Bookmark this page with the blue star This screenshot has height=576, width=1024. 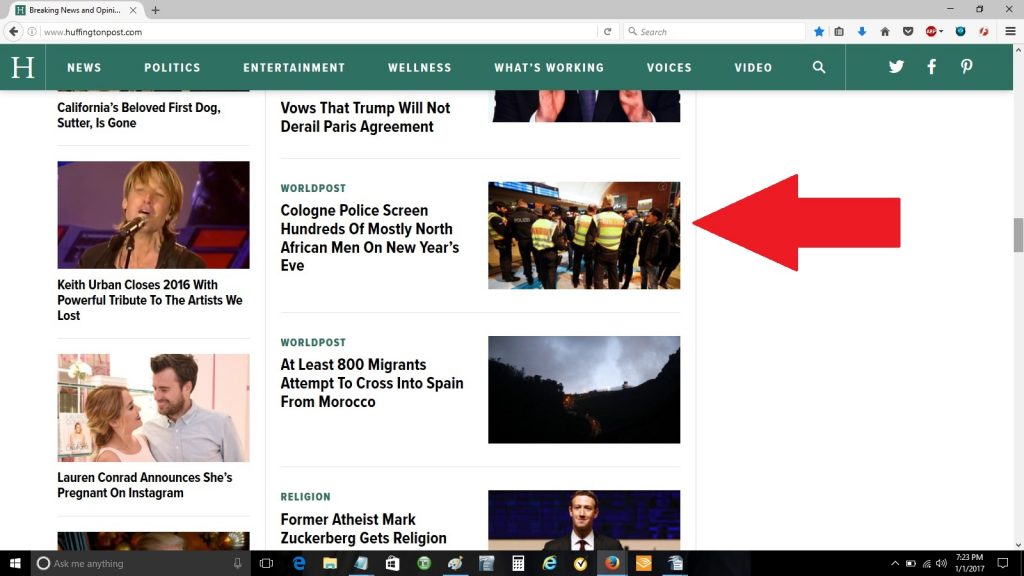tap(819, 31)
